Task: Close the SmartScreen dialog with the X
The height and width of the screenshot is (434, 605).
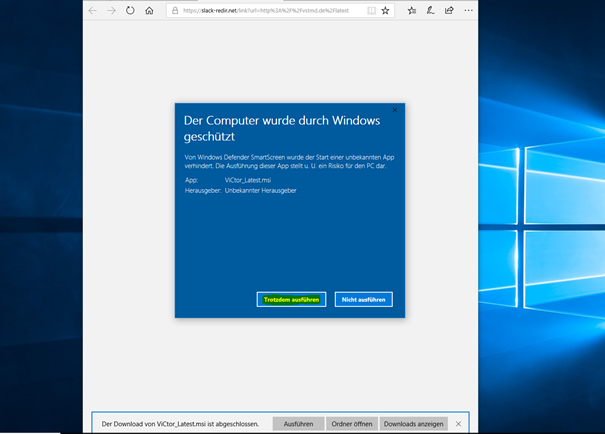Action: point(395,110)
